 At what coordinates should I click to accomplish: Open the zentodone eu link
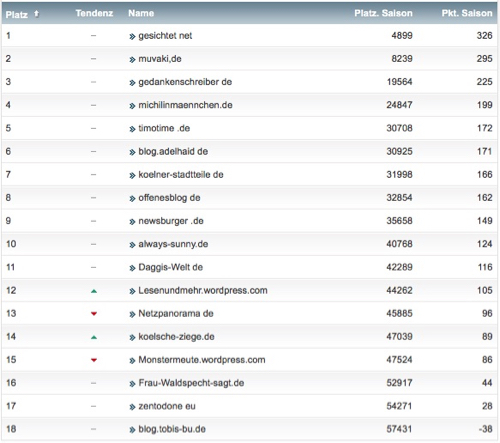167,406
